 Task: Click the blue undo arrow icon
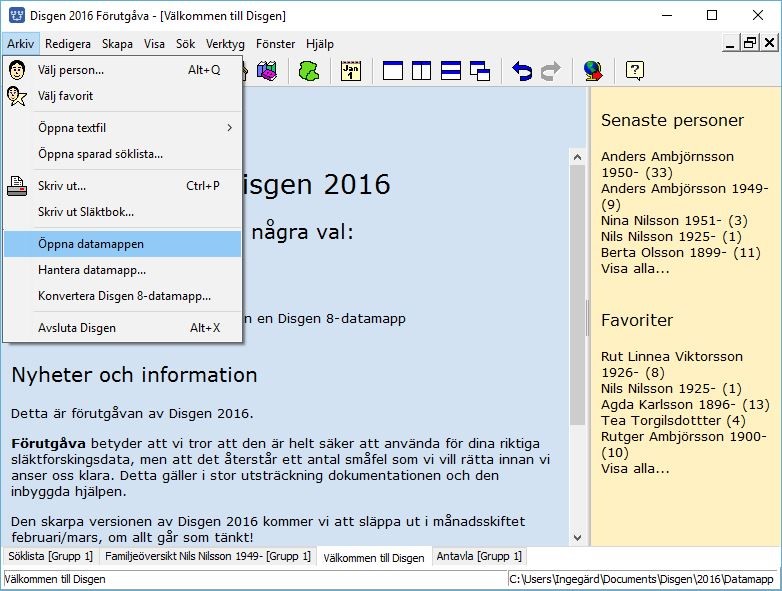coord(522,71)
